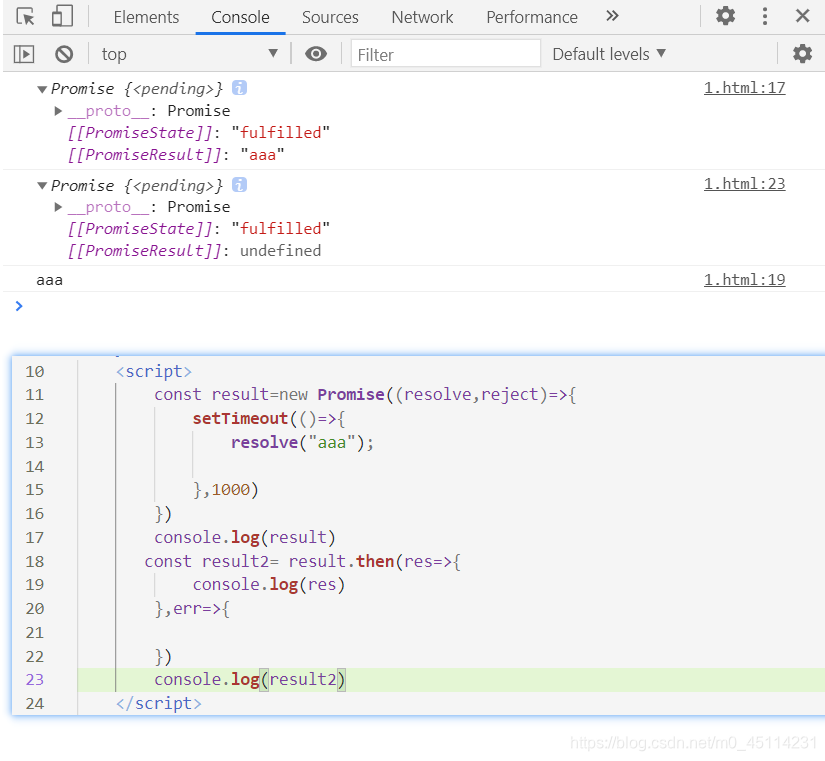This screenshot has height=761, width=825.
Task: Open source link 1.html:19
Action: [744, 279]
